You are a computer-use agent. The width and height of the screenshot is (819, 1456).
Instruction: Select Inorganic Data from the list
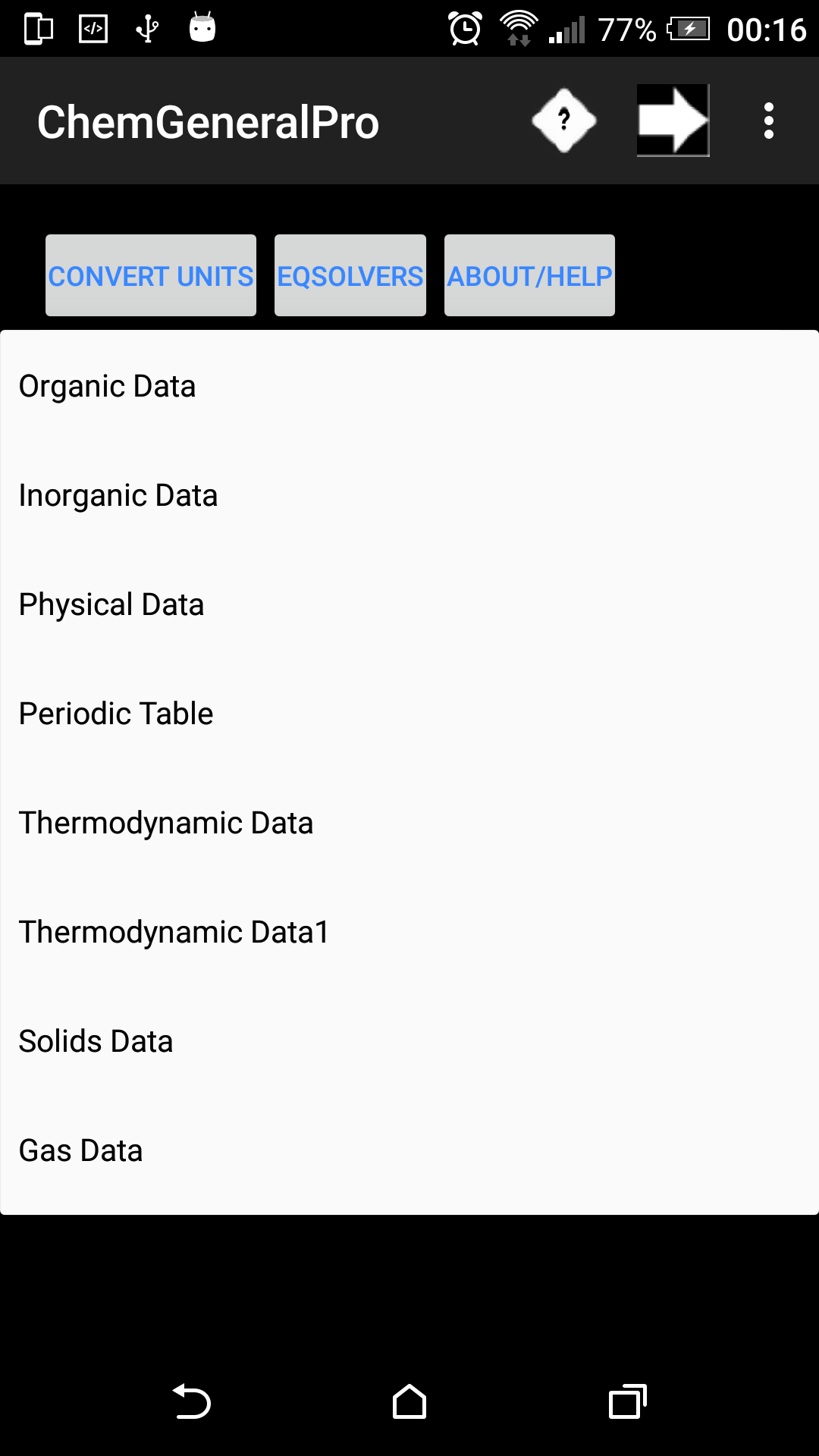tap(118, 494)
